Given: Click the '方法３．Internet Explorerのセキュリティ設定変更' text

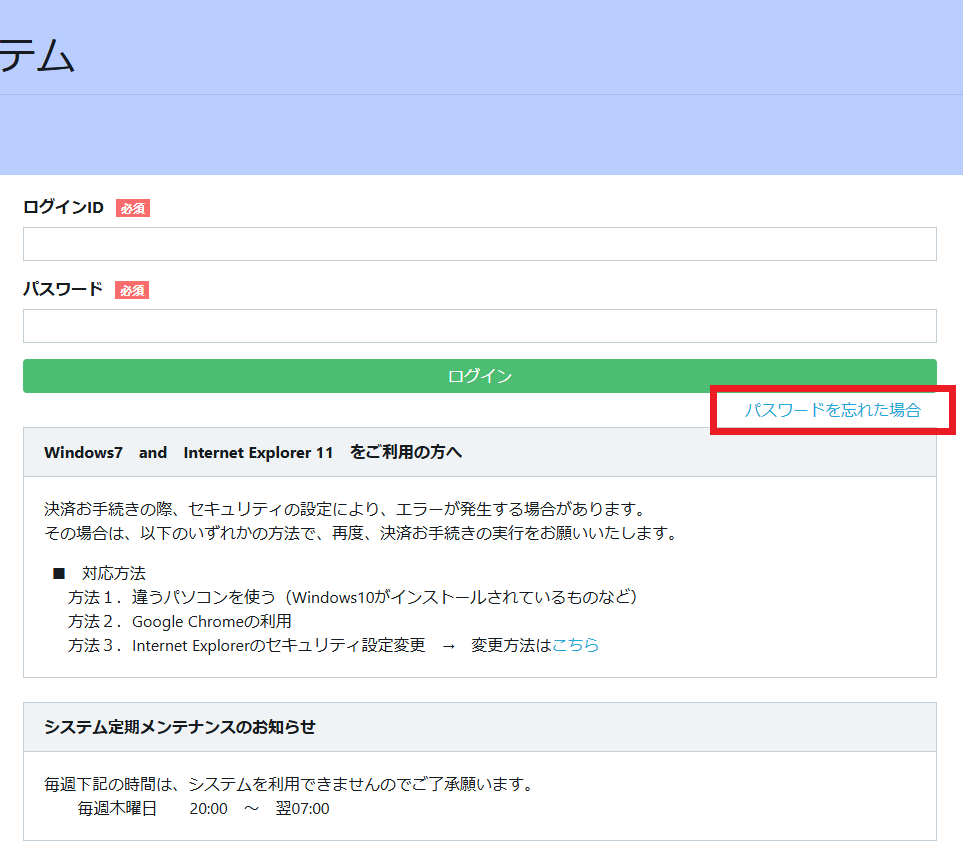Looking at the screenshot, I should tap(246, 645).
